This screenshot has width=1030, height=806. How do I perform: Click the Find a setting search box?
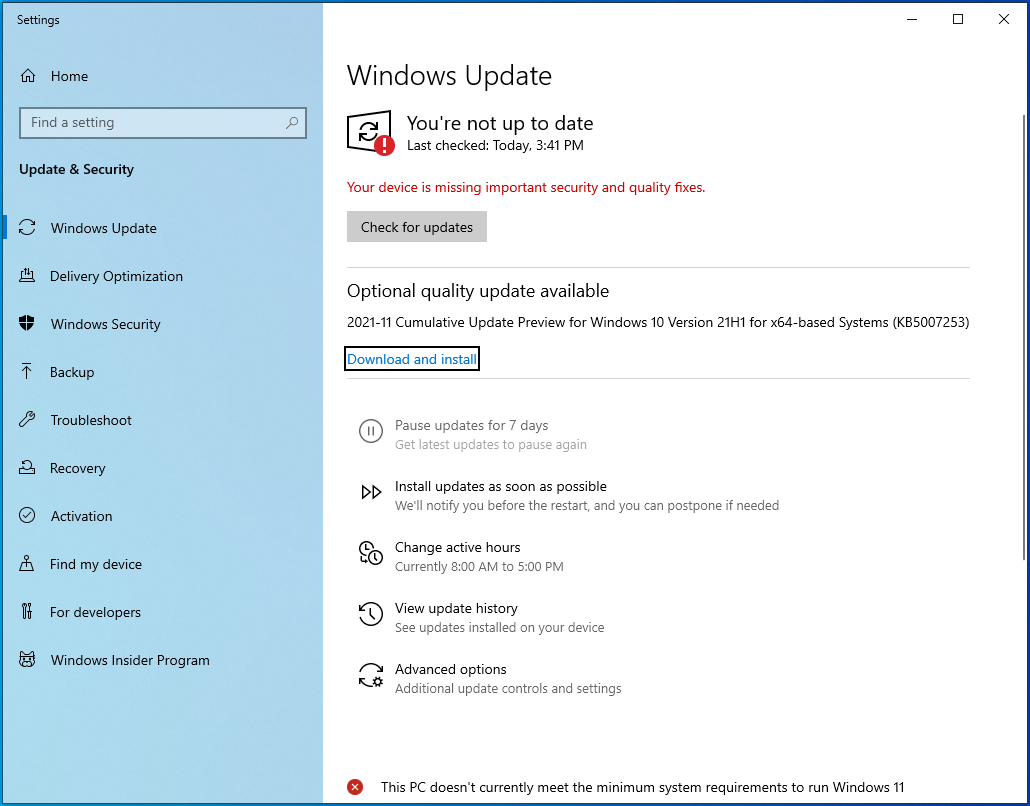pos(163,122)
